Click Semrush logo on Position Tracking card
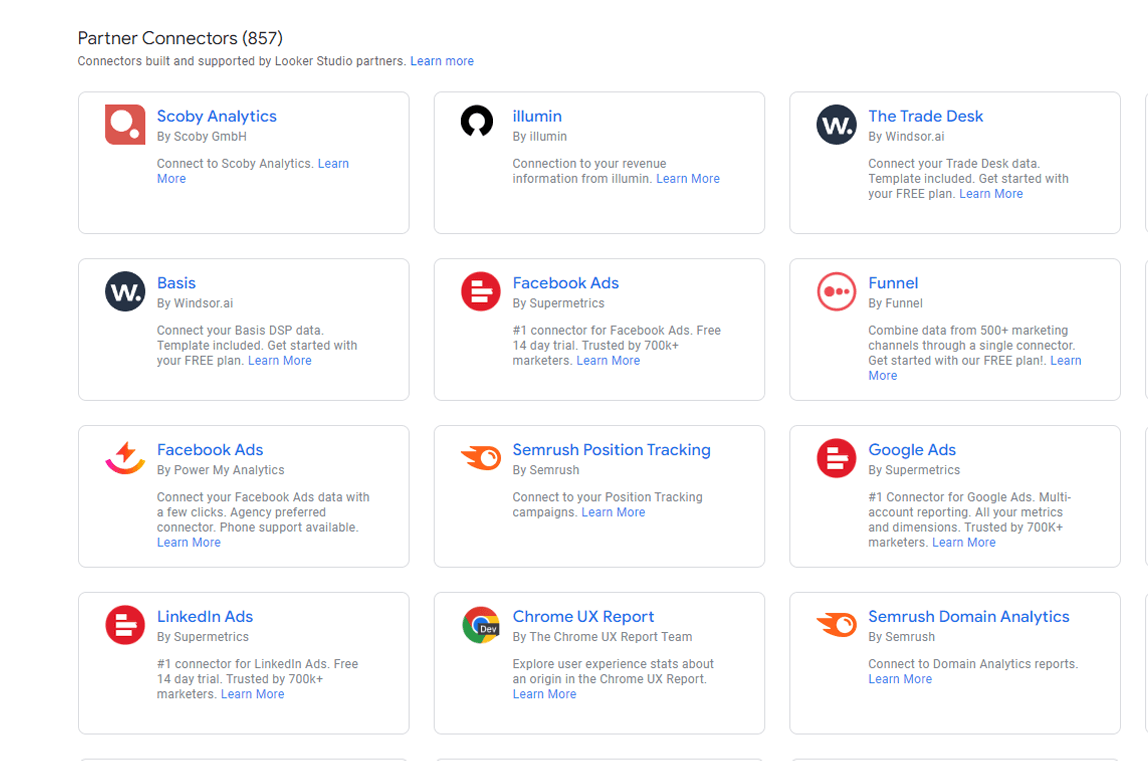 481,458
